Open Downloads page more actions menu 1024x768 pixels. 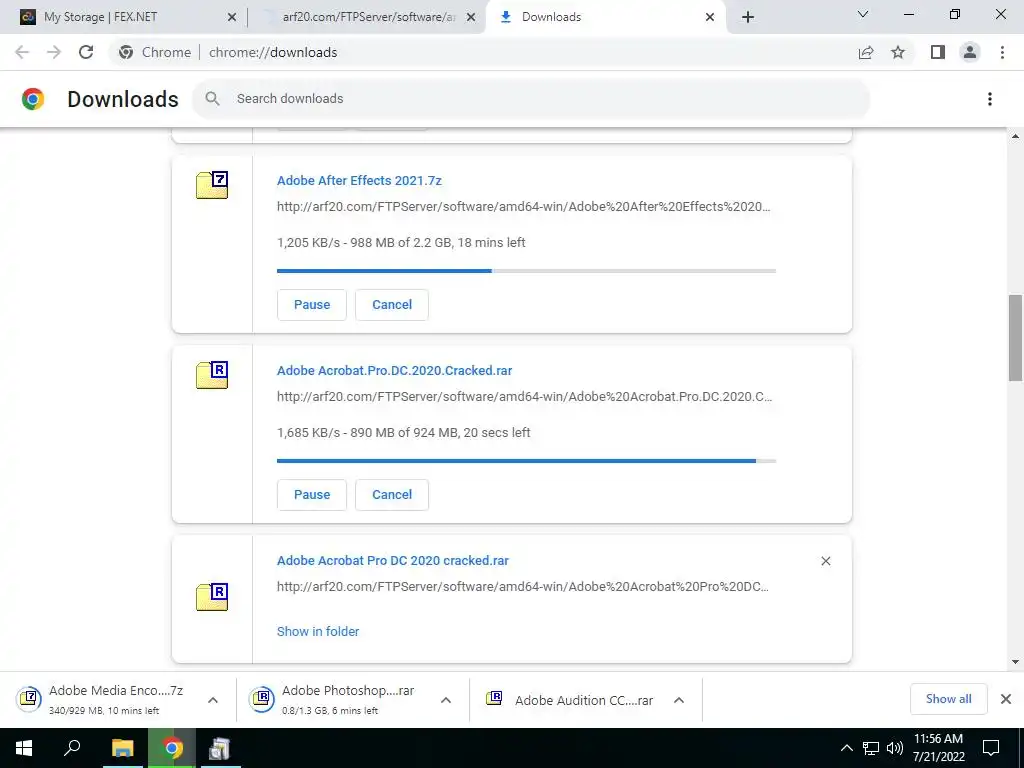pos(990,99)
